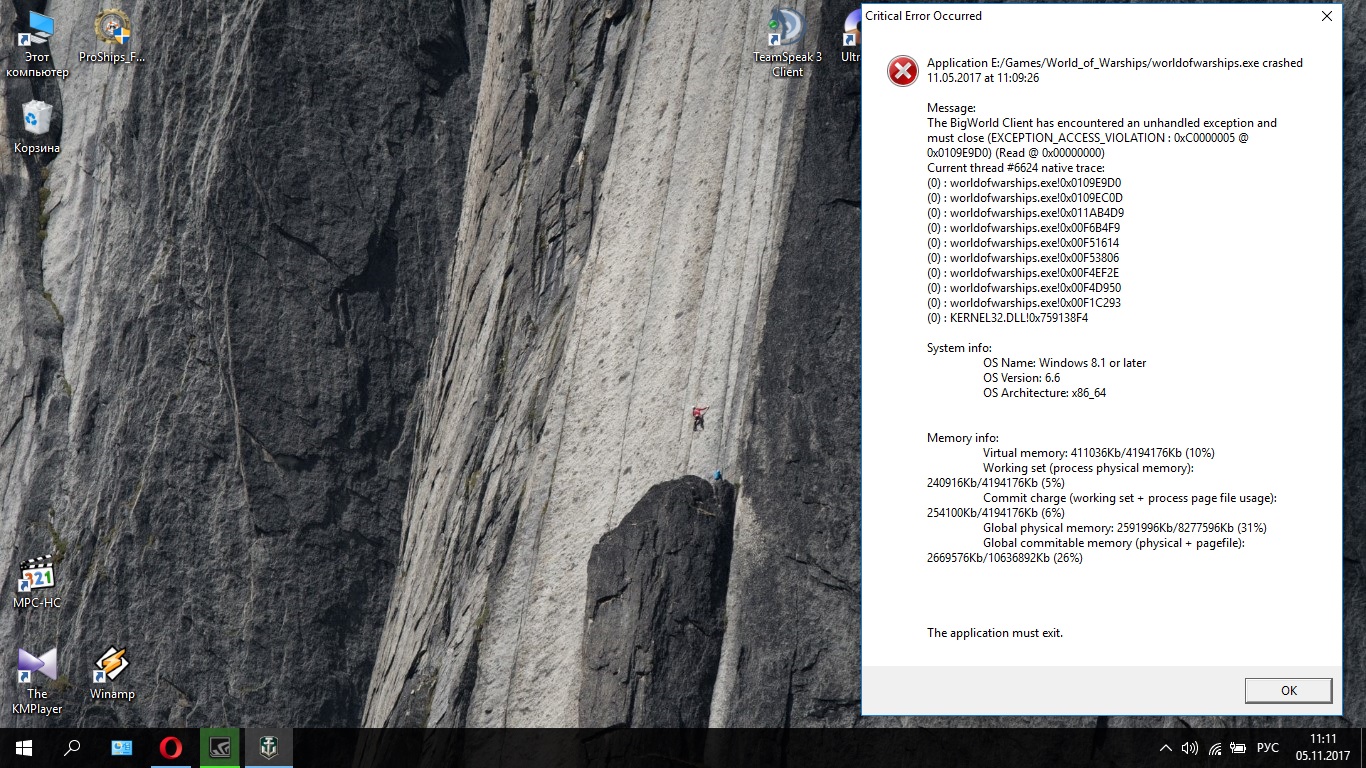
Task: Click 'System info:' heading
Action: coord(959,348)
